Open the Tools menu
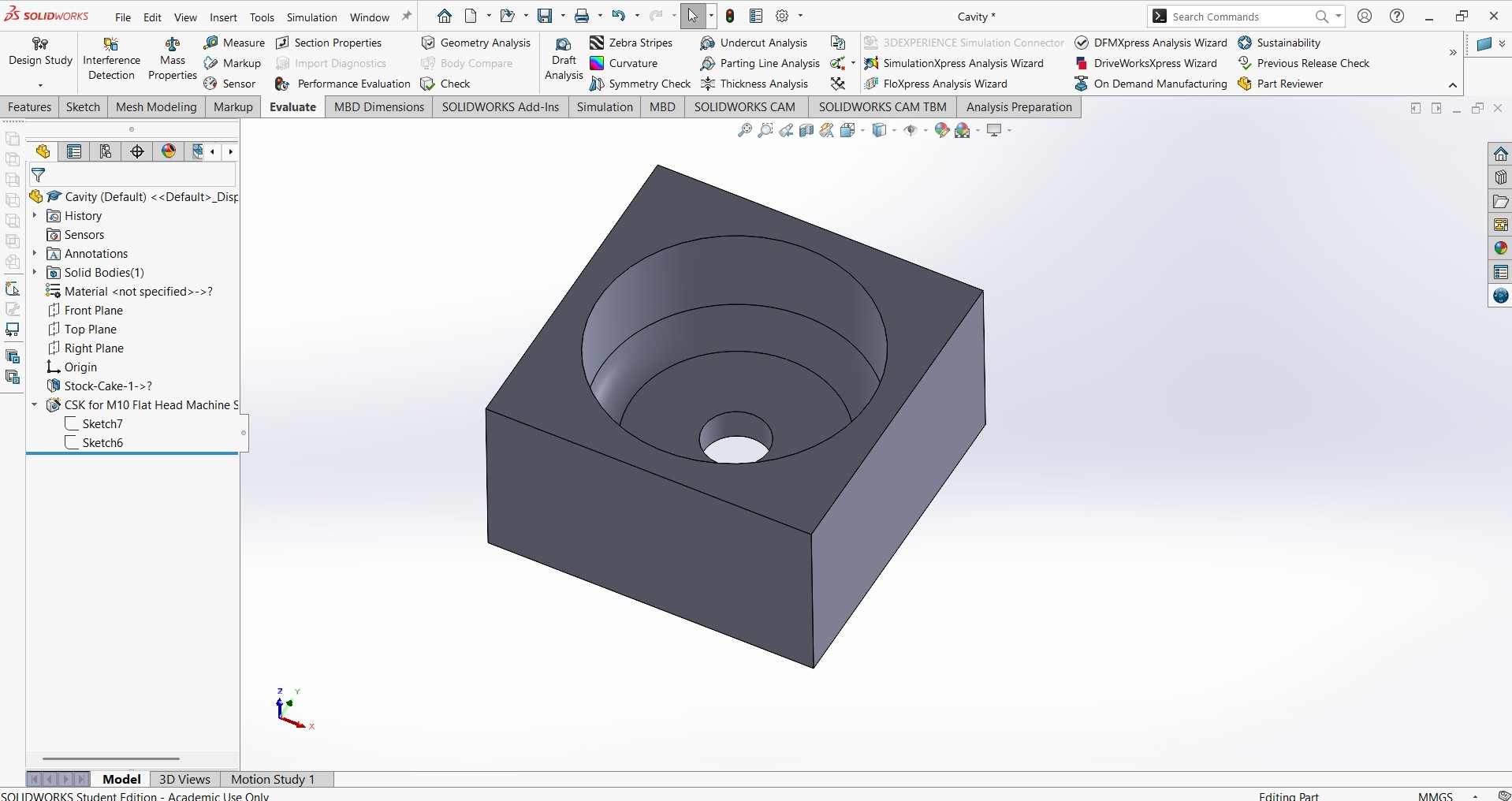The height and width of the screenshot is (801, 1512). coord(262,17)
